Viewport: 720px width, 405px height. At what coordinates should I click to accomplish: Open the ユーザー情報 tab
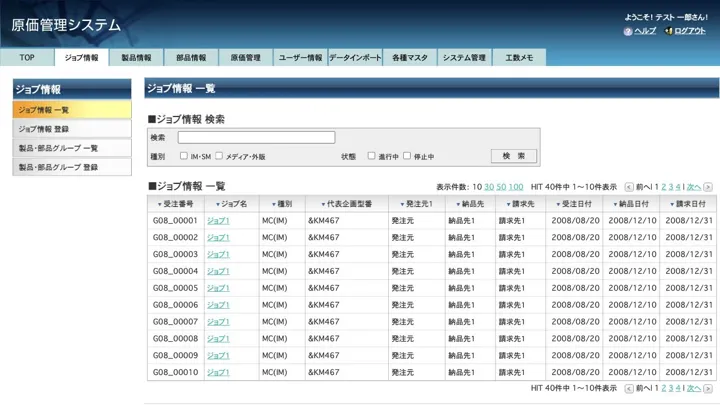300,57
